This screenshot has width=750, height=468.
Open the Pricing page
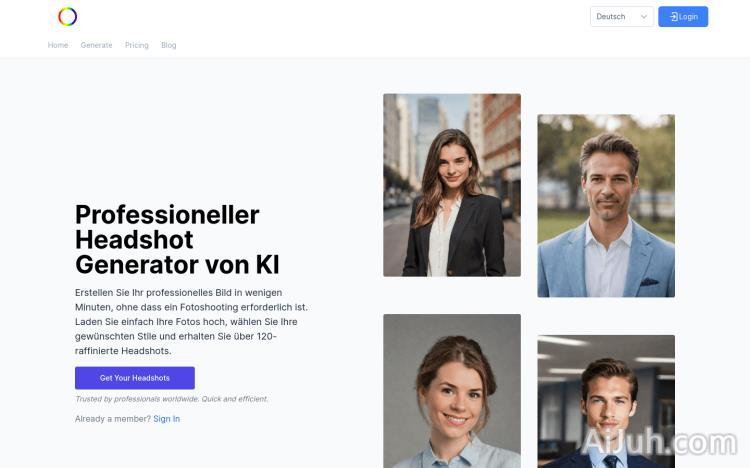137,45
